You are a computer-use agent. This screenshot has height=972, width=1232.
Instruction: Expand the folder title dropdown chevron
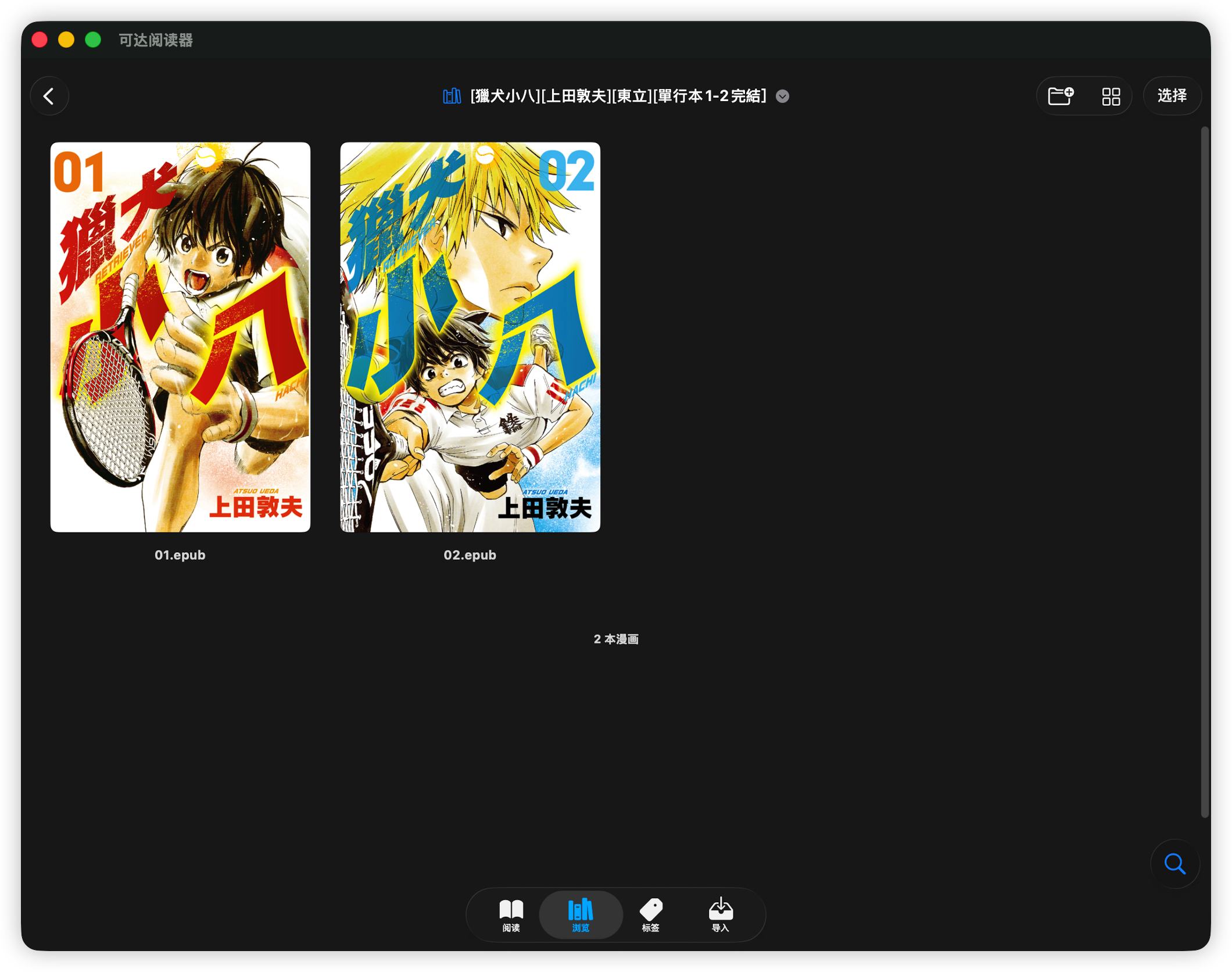pos(782,97)
